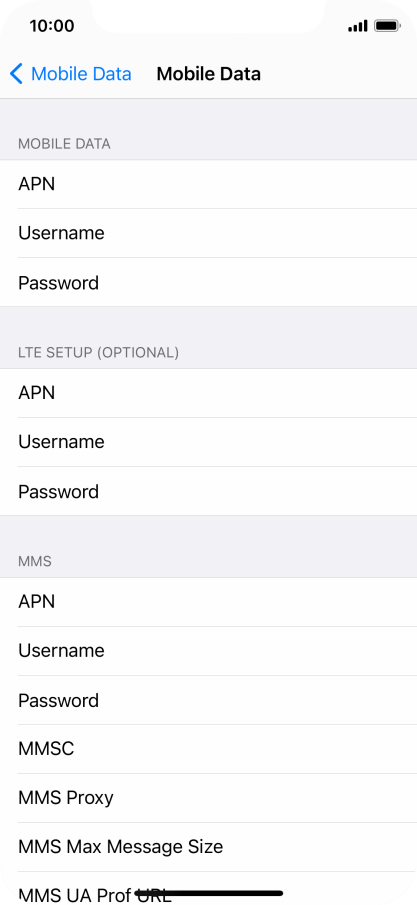Select Username field under Mobile Data section
The height and width of the screenshot is (905, 417).
click(x=208, y=233)
